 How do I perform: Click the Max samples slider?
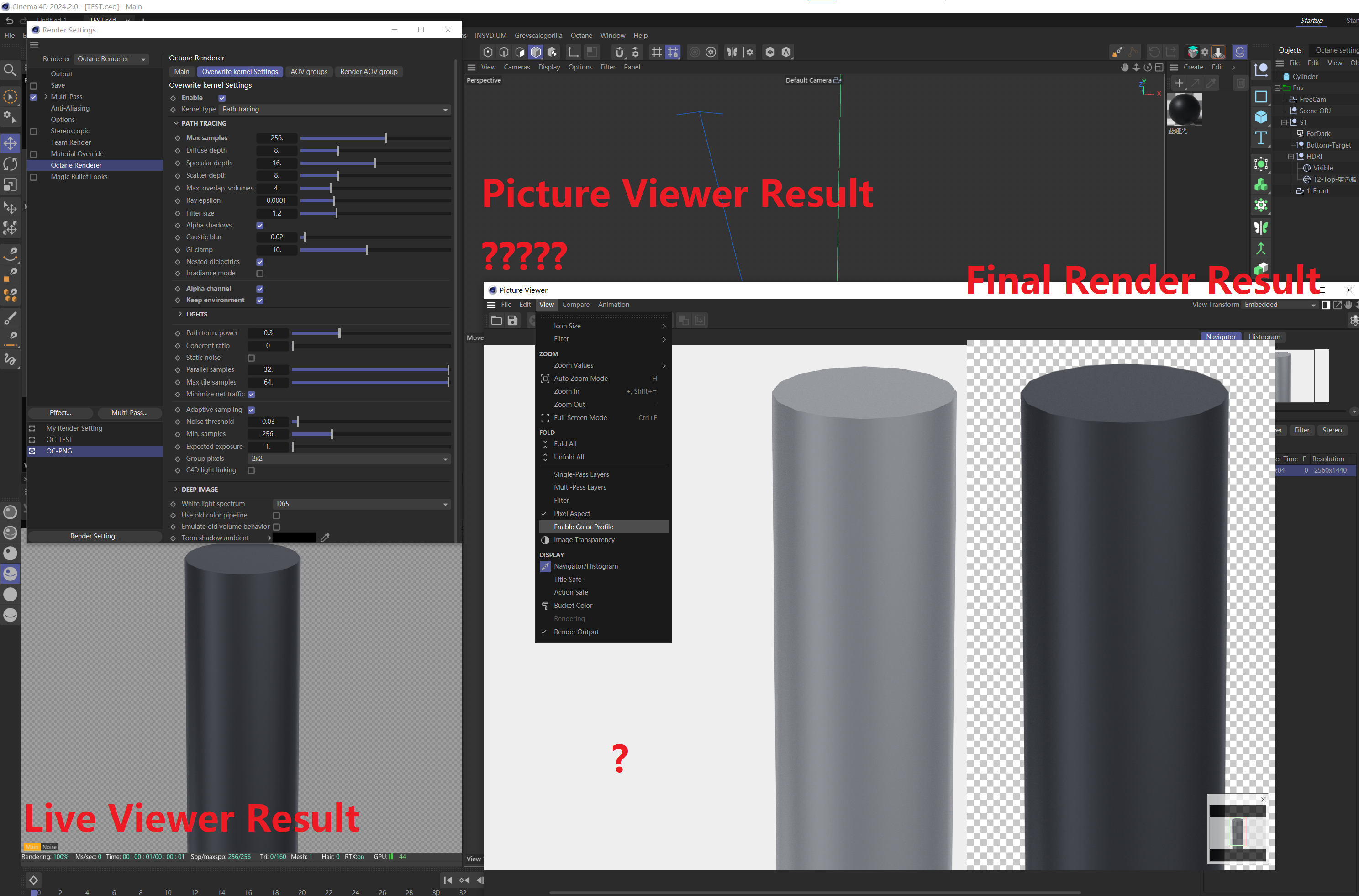click(375, 138)
